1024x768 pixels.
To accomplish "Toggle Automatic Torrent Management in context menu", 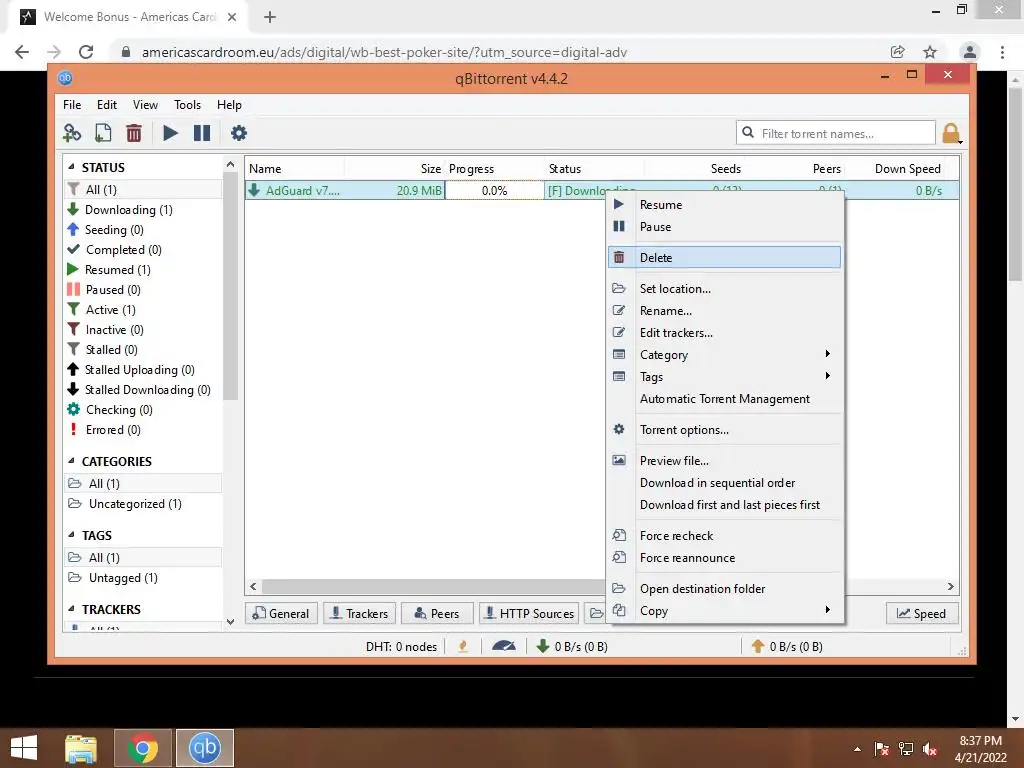I will point(725,399).
